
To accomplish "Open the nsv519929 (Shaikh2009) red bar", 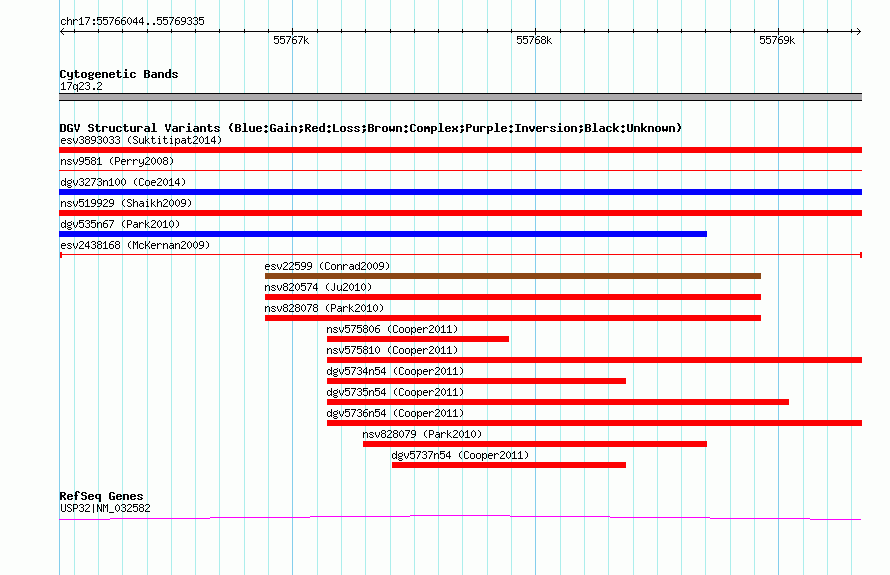I will (460, 213).
